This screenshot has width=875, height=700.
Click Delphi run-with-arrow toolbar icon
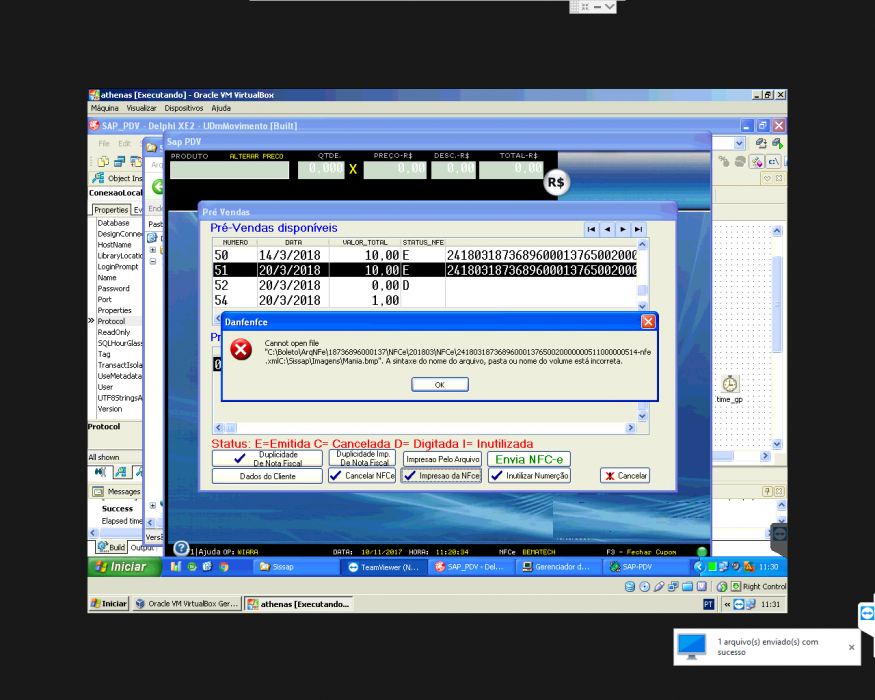pos(777,143)
